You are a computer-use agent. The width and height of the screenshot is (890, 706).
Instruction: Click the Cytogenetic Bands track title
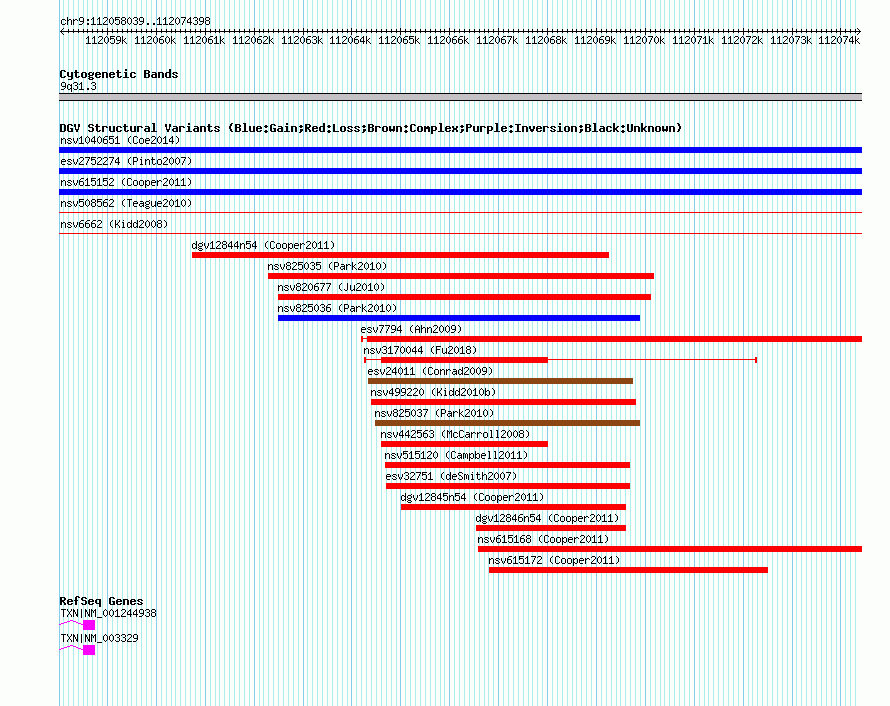click(x=119, y=74)
